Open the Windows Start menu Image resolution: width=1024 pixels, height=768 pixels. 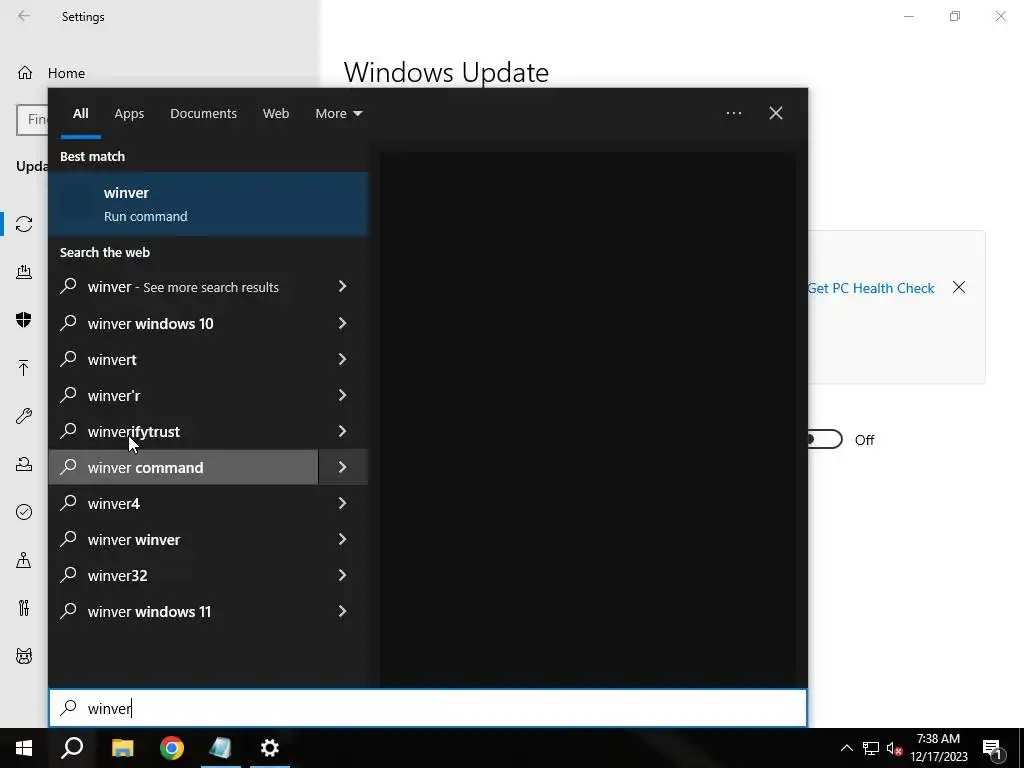(24, 748)
